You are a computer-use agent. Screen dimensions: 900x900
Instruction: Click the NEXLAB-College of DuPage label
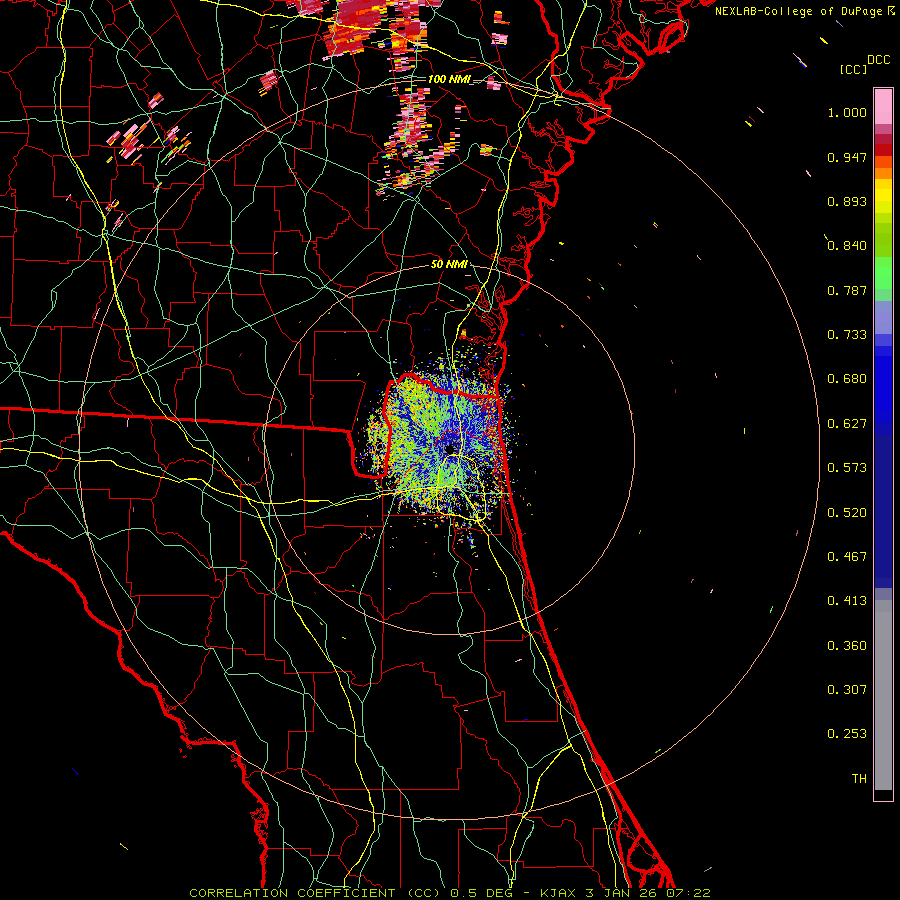(800, 11)
